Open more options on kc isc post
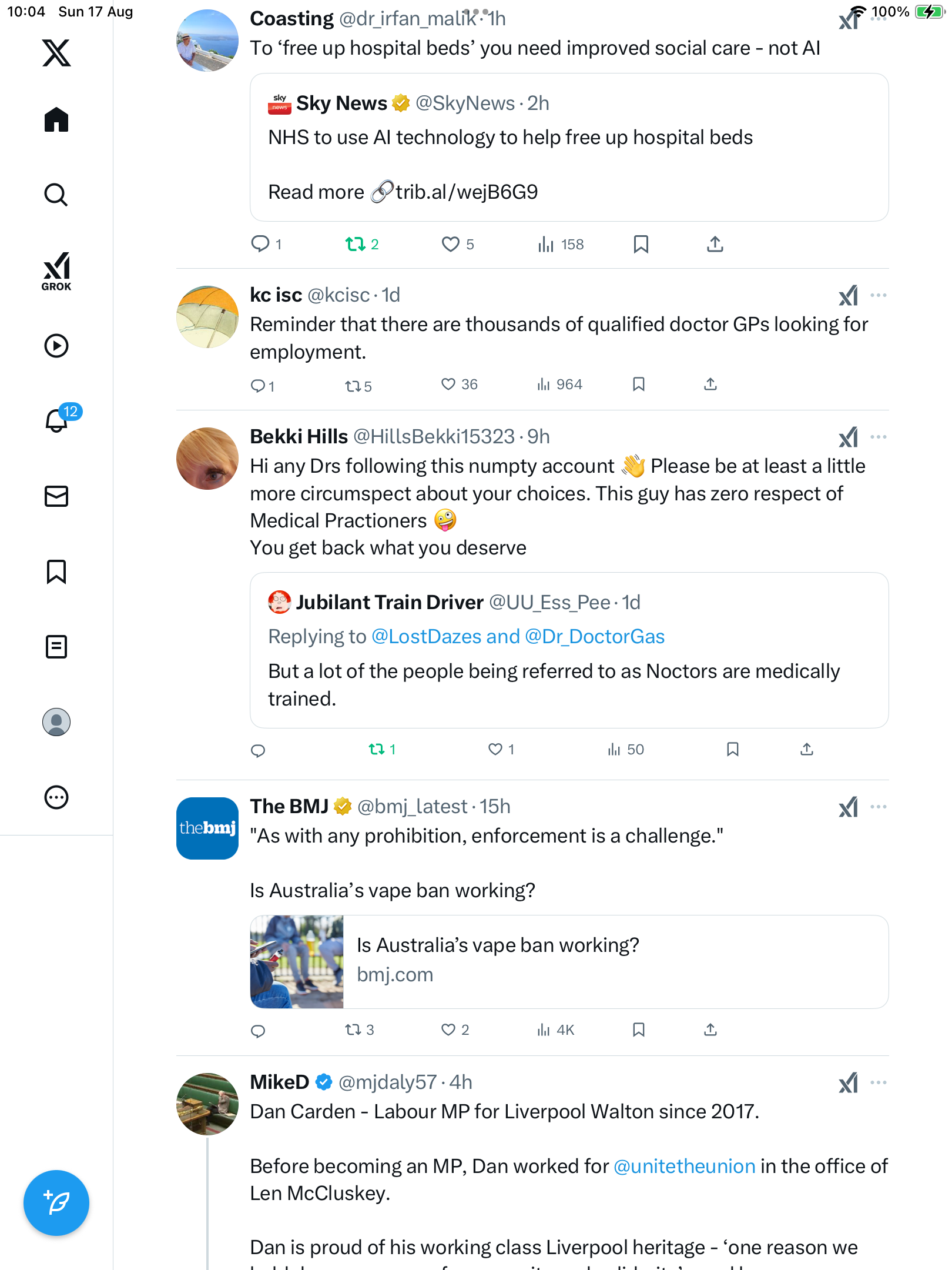This screenshot has height=1270, width=952. coord(879,295)
